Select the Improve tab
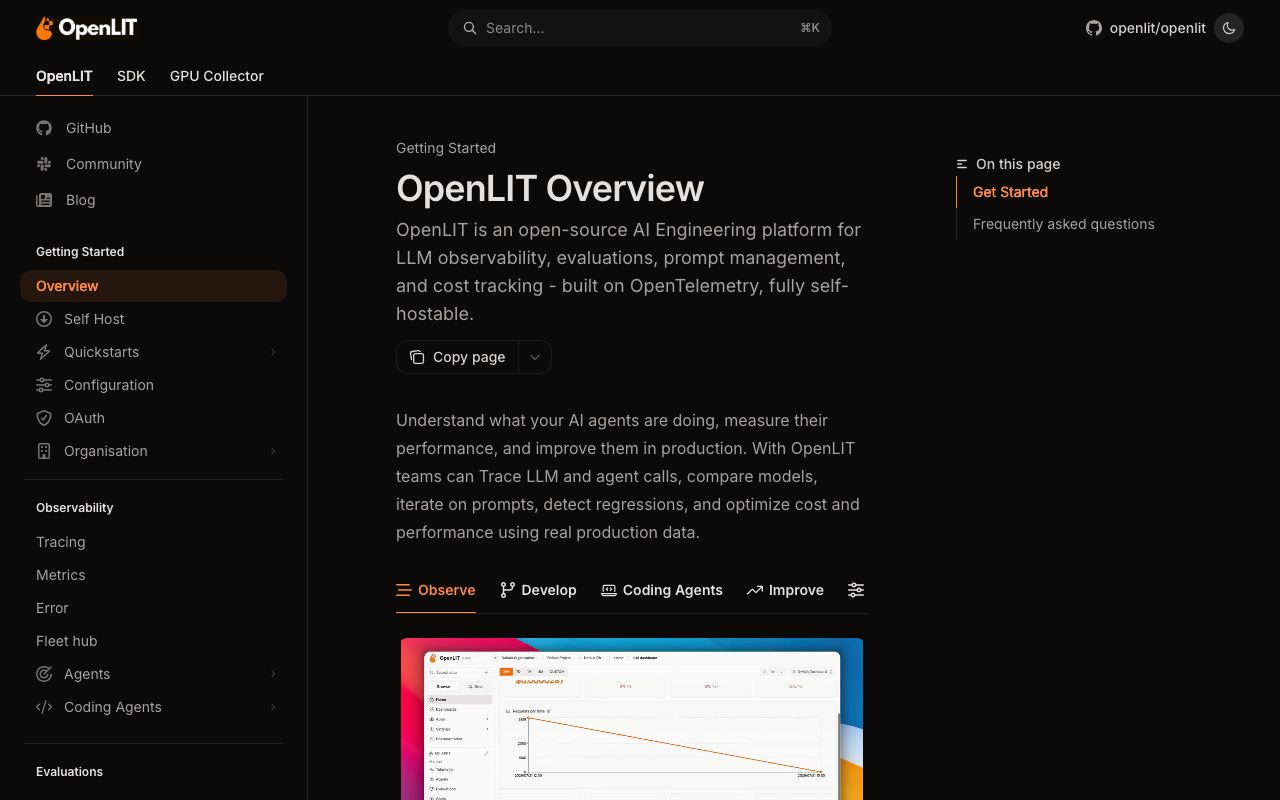Image resolution: width=1280 pixels, height=800 pixels. [x=785, y=590]
